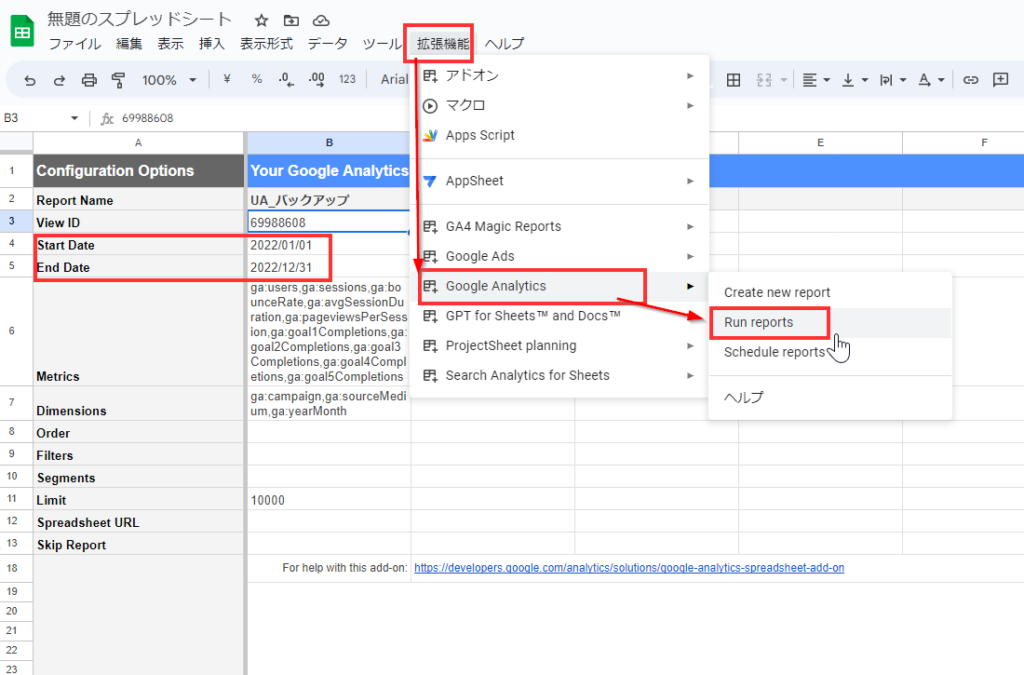Select column A header
The image size is (1024, 675).
[138, 142]
